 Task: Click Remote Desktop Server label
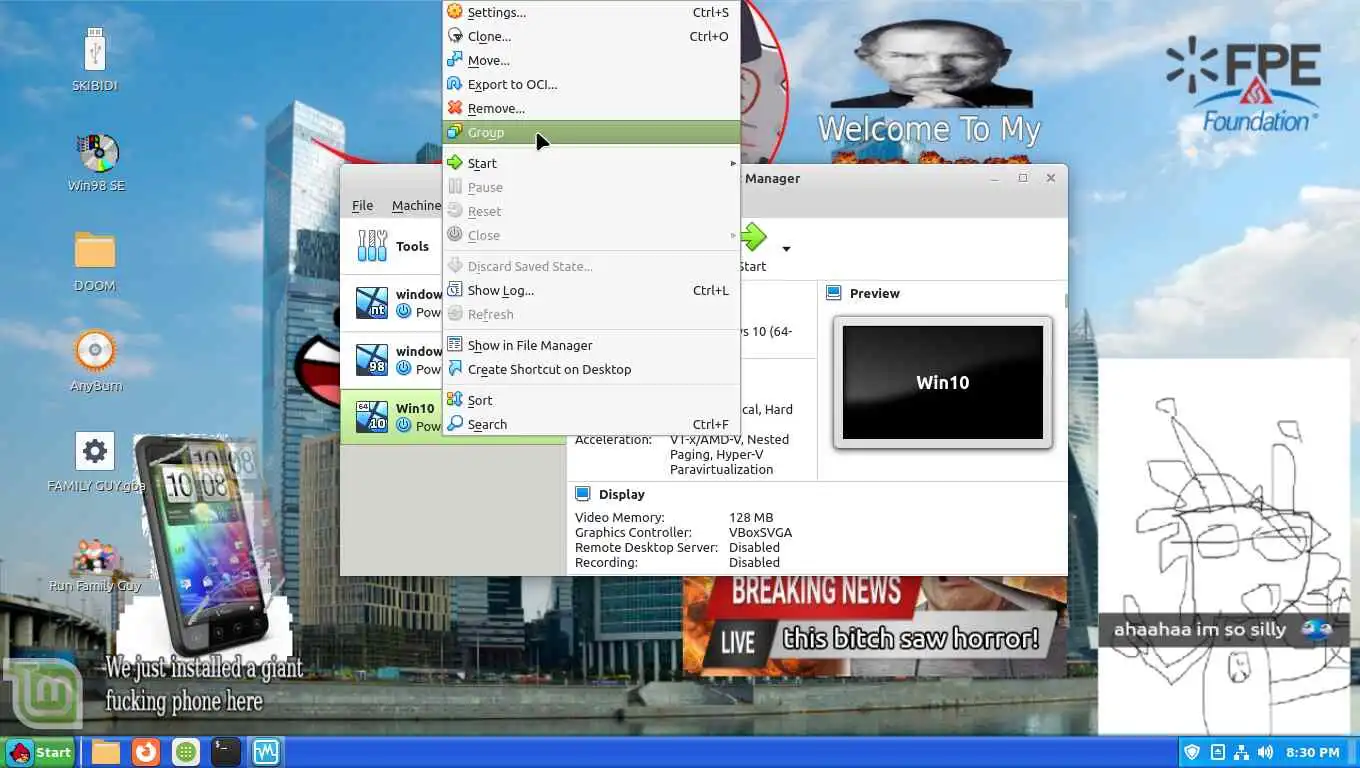click(x=646, y=547)
